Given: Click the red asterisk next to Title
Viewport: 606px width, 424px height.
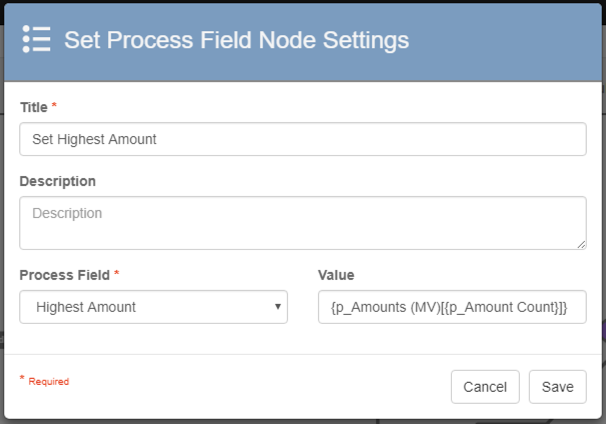Looking at the screenshot, I should click(x=54, y=105).
